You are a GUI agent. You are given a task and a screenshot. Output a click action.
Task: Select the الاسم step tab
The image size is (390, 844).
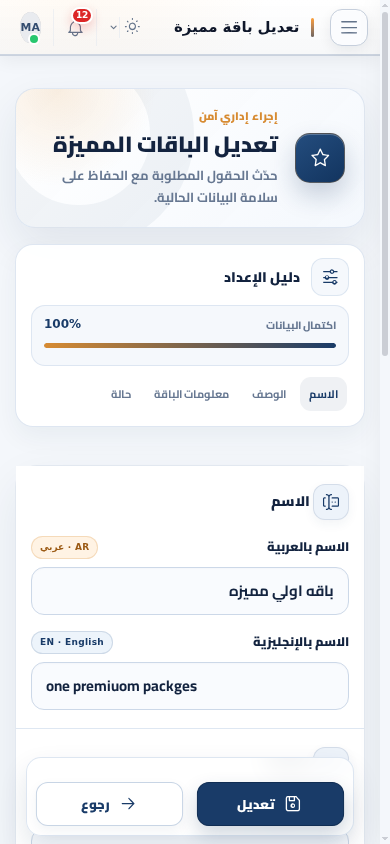tap(323, 395)
